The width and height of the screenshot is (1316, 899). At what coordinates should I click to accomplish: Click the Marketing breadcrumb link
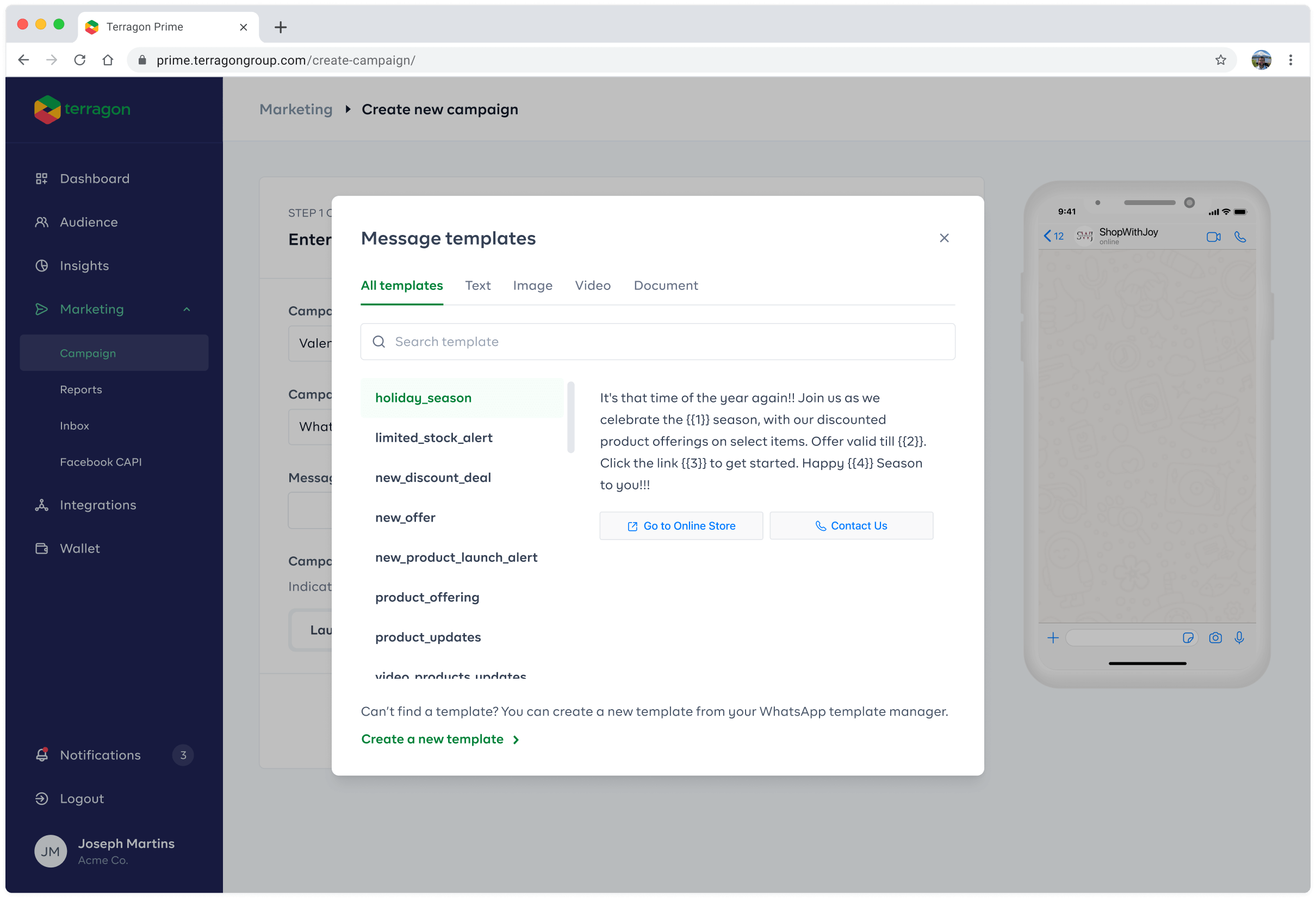296,109
